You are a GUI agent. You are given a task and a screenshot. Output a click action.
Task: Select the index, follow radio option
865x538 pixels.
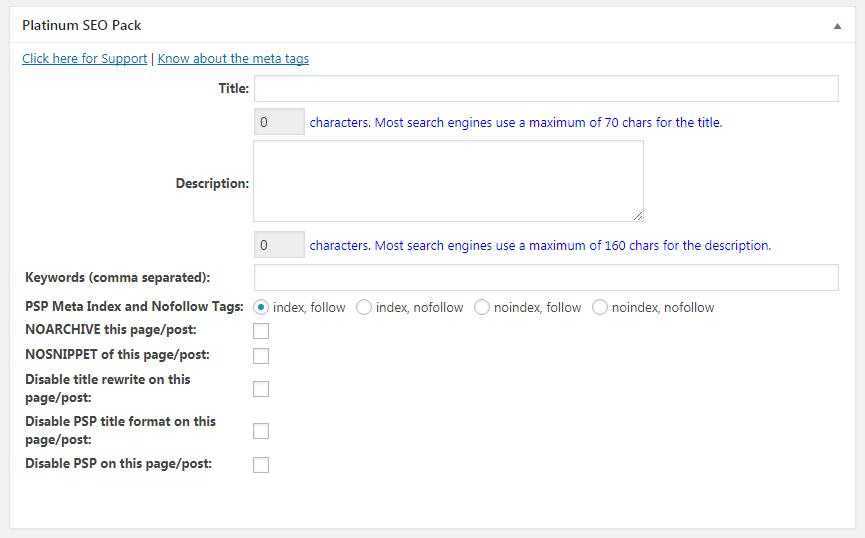(x=262, y=308)
